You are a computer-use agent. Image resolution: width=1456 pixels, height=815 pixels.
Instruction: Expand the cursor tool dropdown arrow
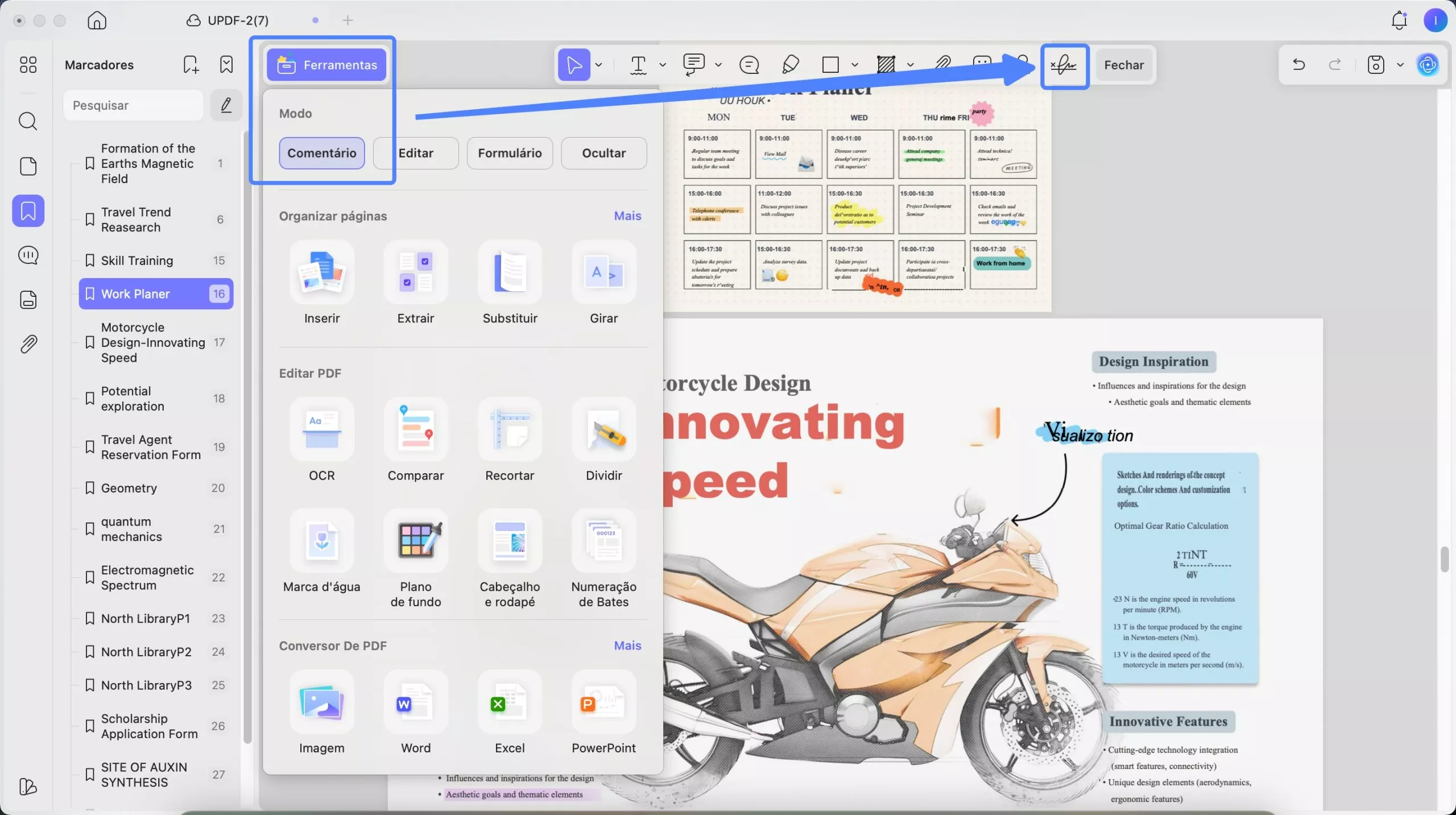point(599,65)
